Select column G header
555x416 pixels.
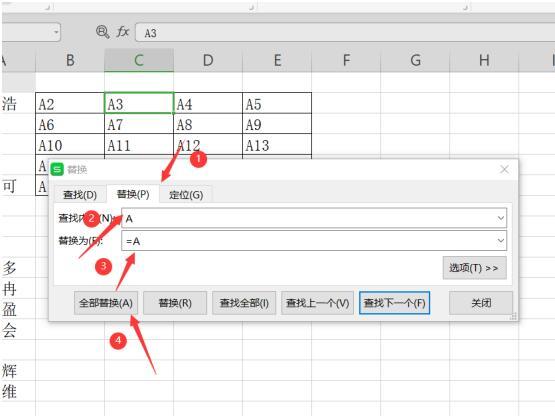point(415,60)
